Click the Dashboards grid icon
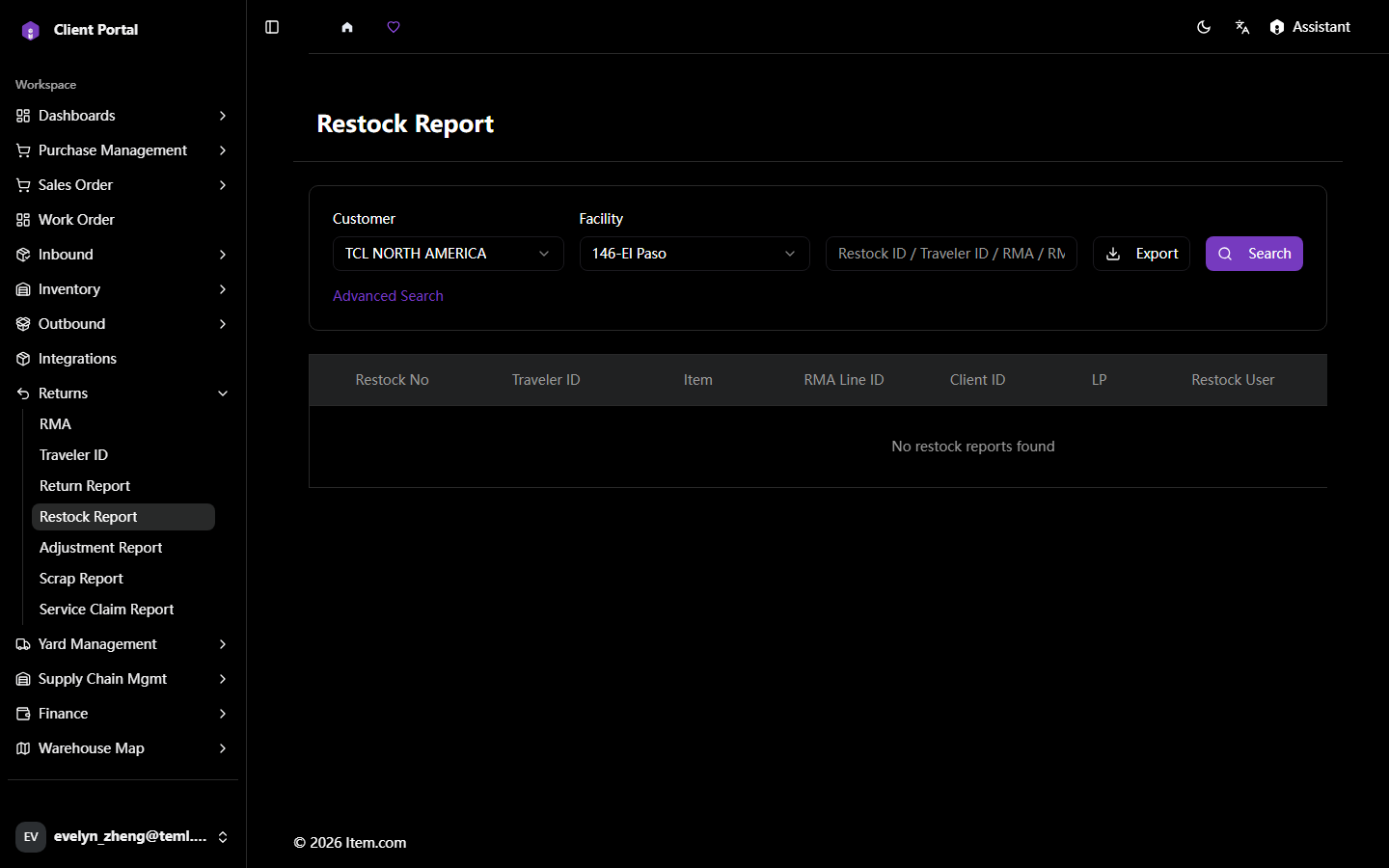The width and height of the screenshot is (1389, 868). tap(23, 116)
